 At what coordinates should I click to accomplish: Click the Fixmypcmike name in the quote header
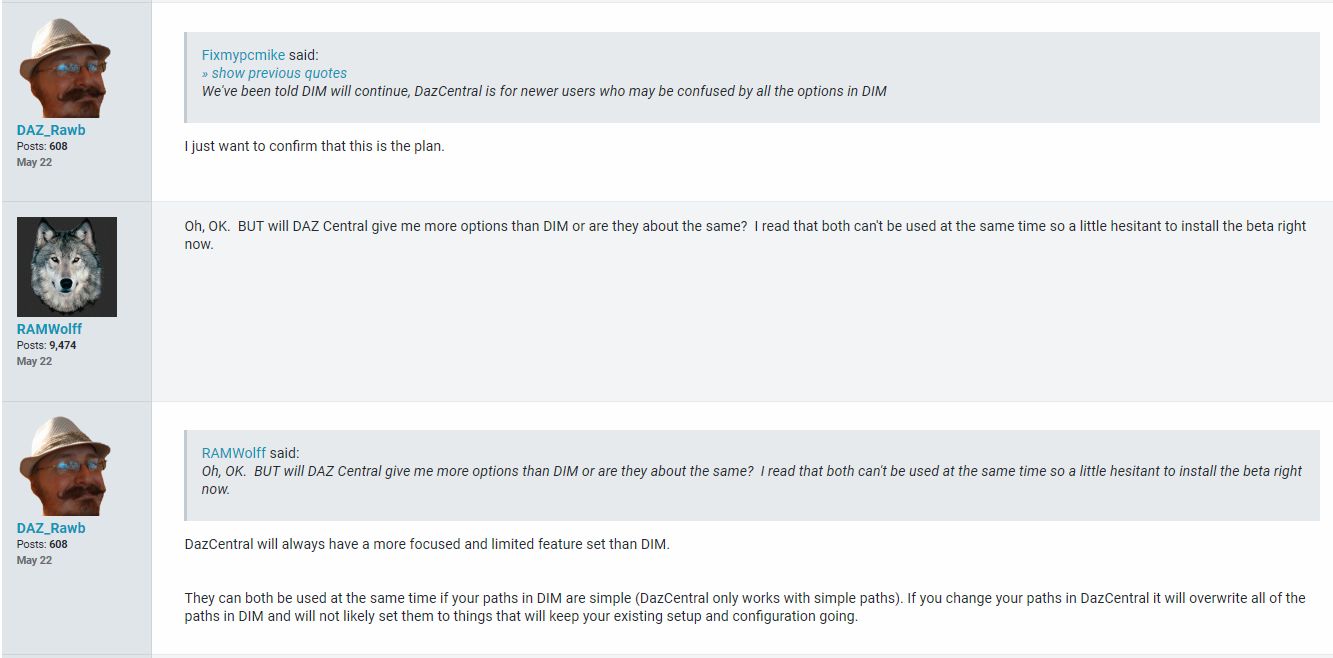[x=243, y=55]
